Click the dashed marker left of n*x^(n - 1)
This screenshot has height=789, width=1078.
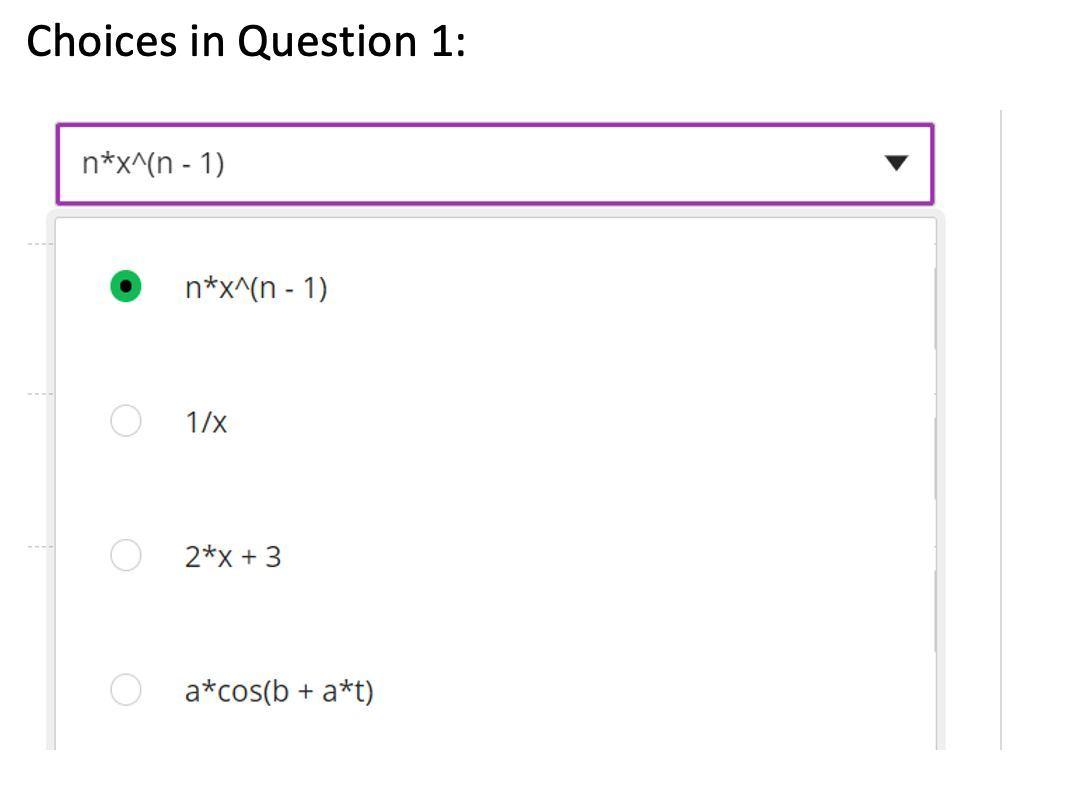[35, 242]
